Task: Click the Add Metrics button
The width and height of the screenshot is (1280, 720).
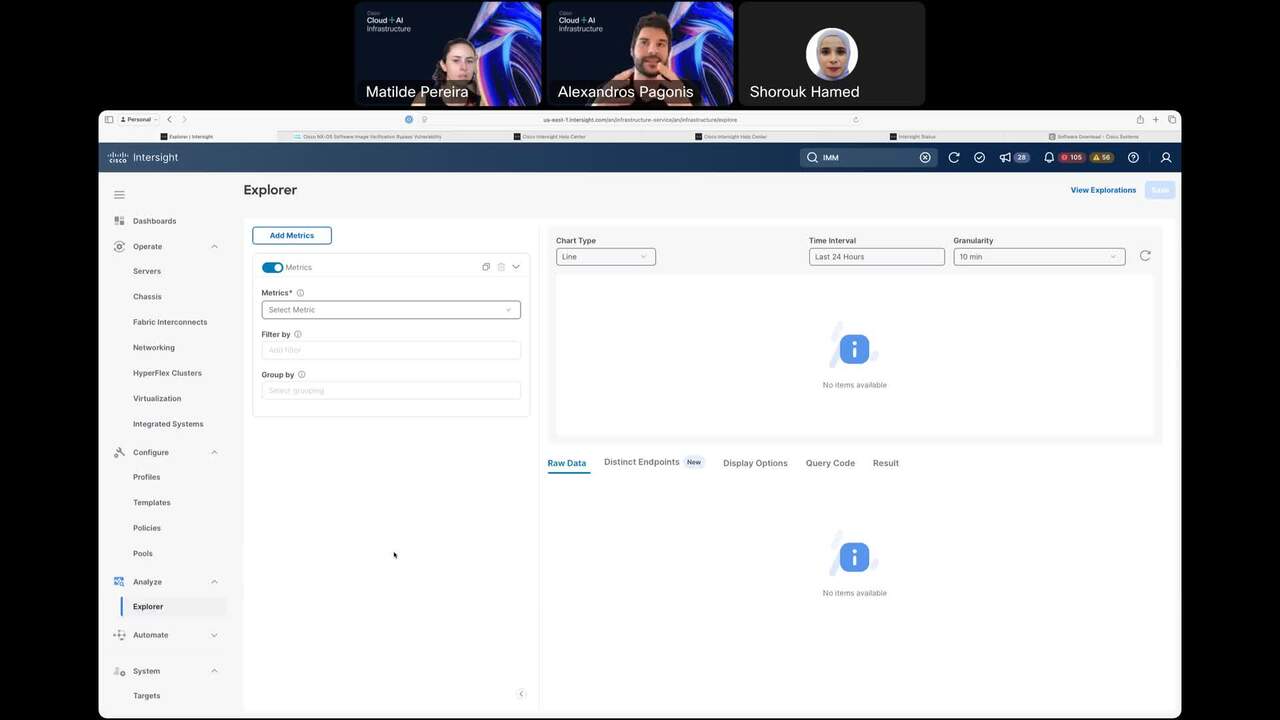Action: coord(292,235)
